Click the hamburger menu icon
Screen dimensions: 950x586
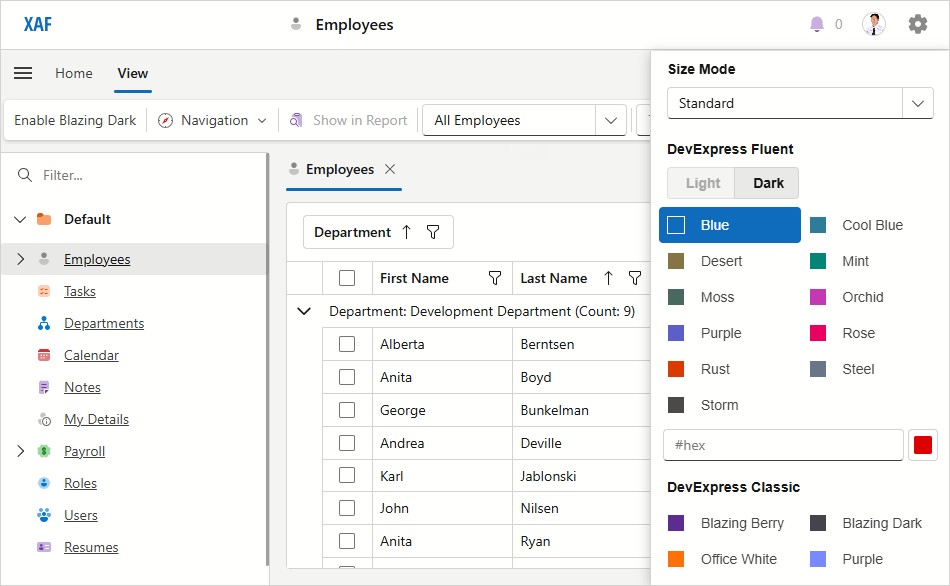click(23, 73)
